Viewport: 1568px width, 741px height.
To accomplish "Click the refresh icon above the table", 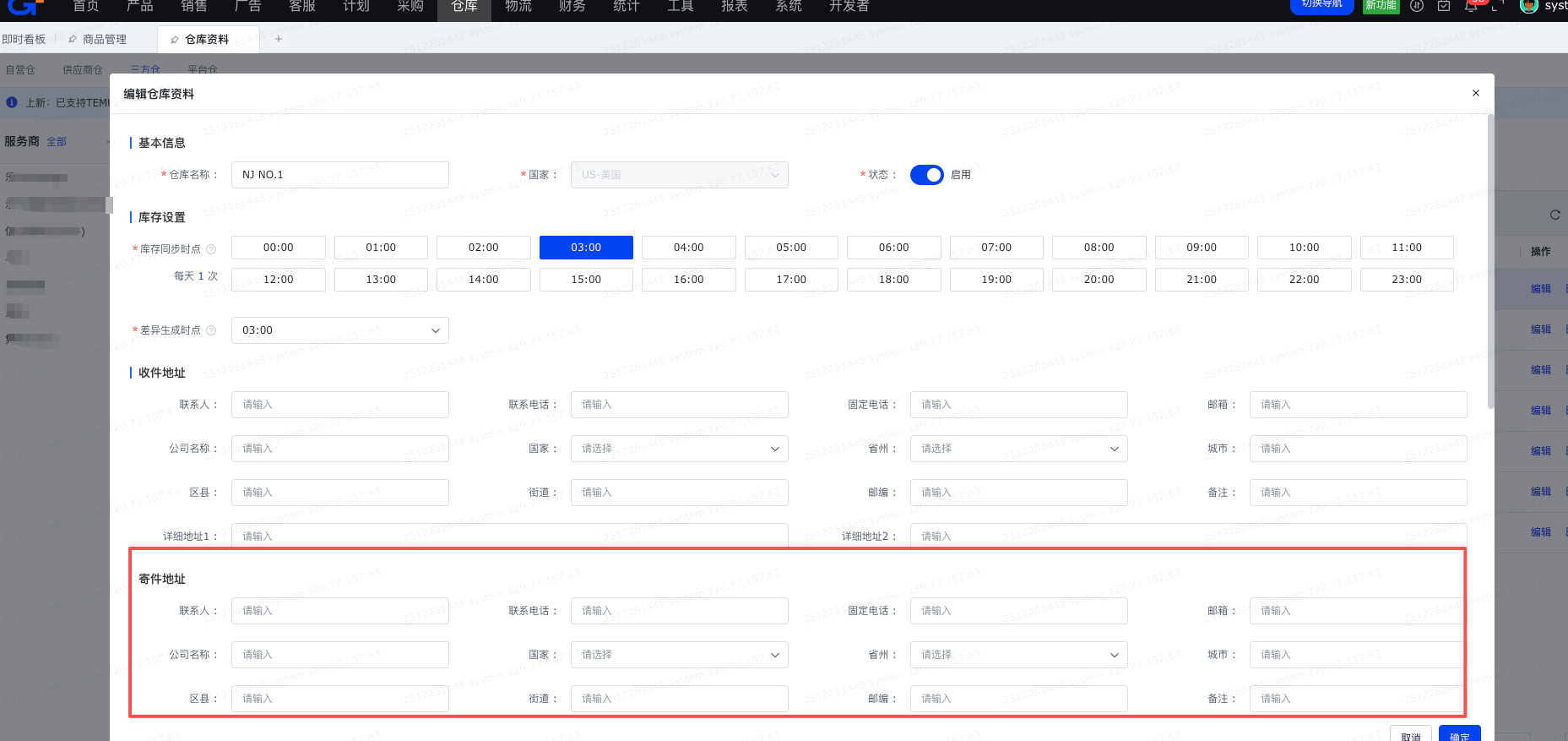I will [x=1554, y=215].
